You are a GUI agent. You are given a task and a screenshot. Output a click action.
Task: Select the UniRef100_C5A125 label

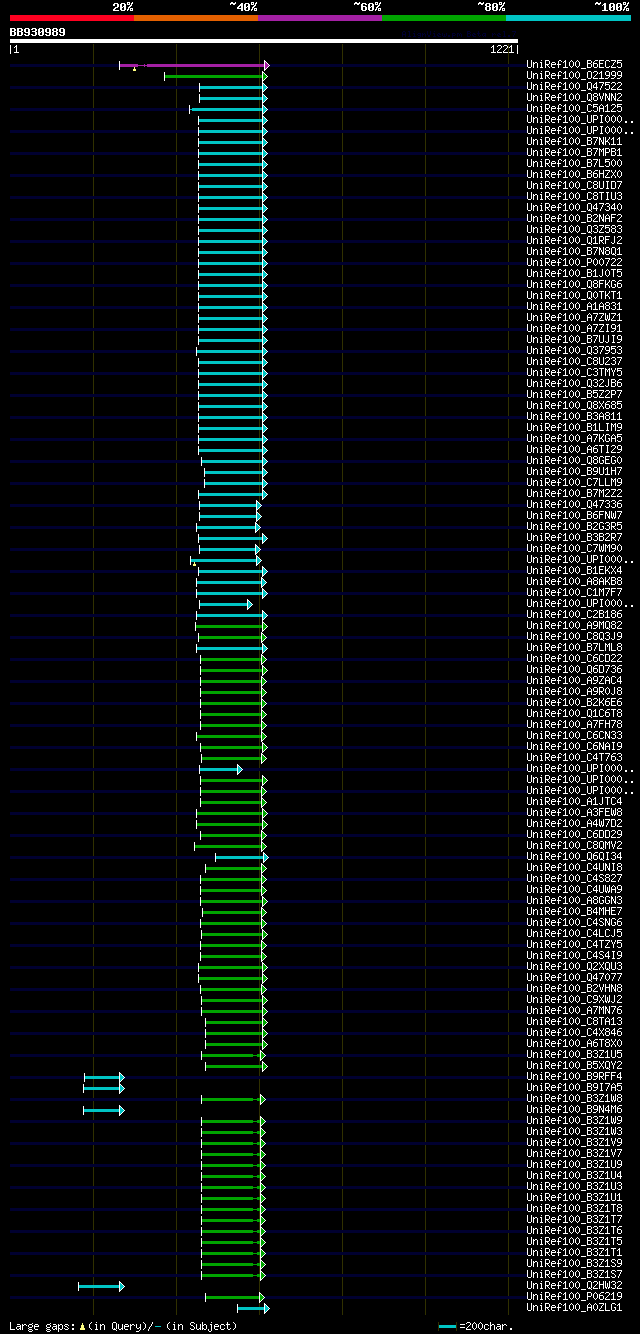click(x=576, y=108)
